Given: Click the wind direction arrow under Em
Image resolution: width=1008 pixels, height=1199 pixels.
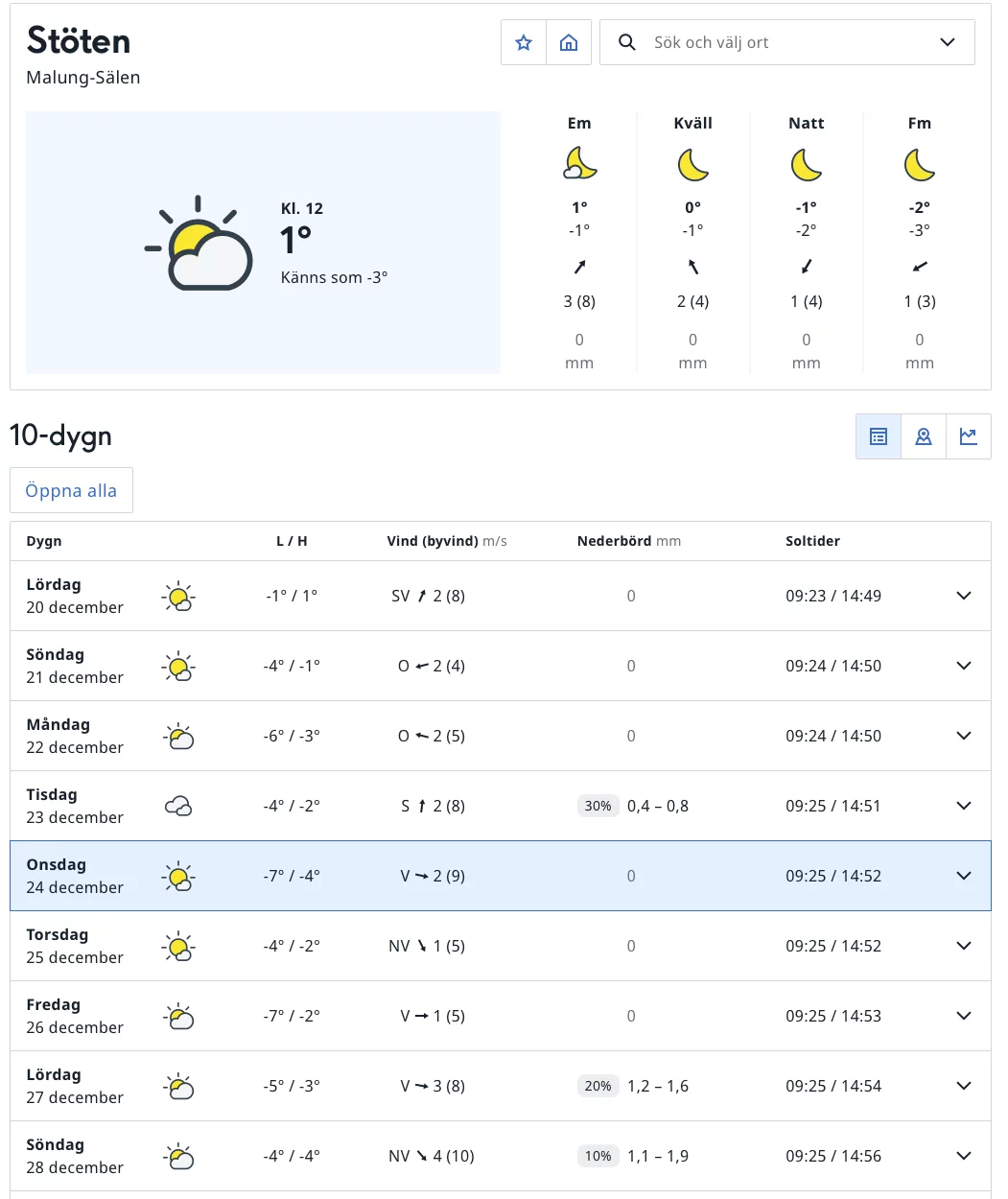Looking at the screenshot, I should [x=579, y=267].
